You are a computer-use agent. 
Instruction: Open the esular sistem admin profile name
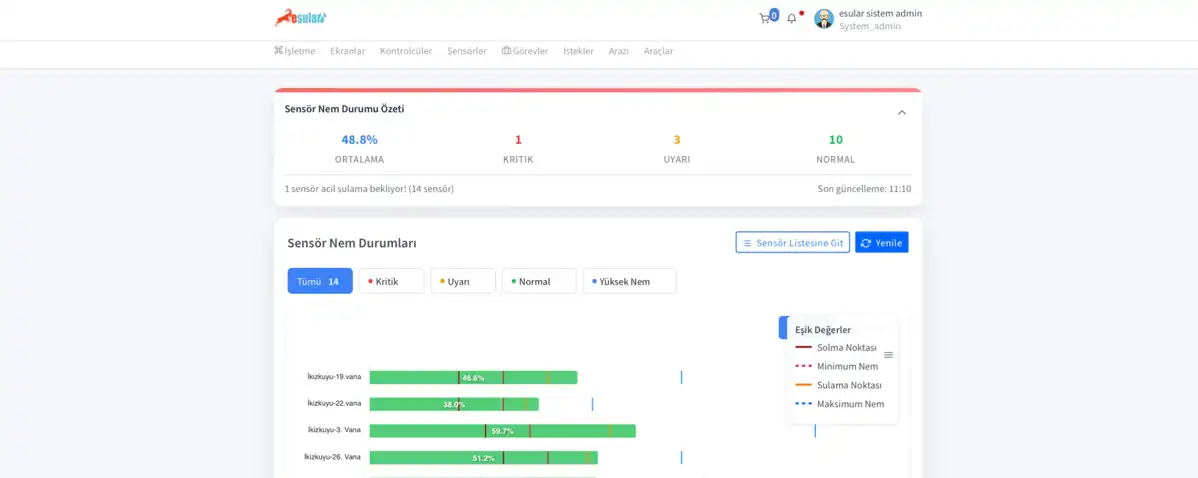pos(880,13)
